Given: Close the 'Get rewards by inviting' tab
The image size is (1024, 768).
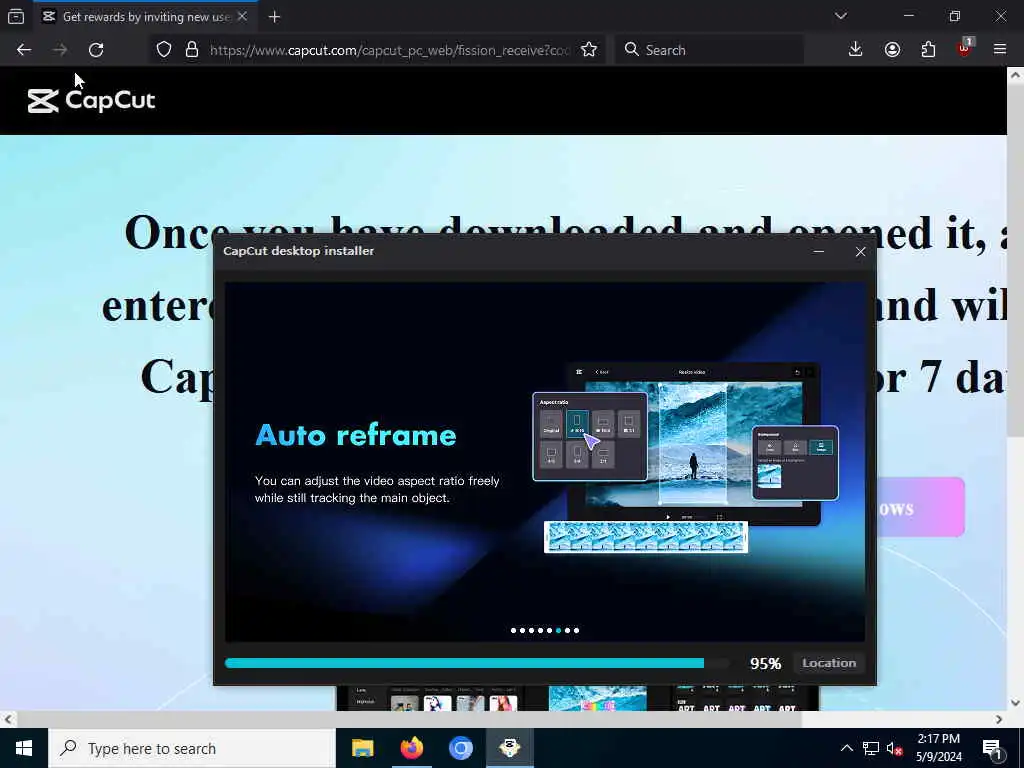Looking at the screenshot, I should (242, 16).
